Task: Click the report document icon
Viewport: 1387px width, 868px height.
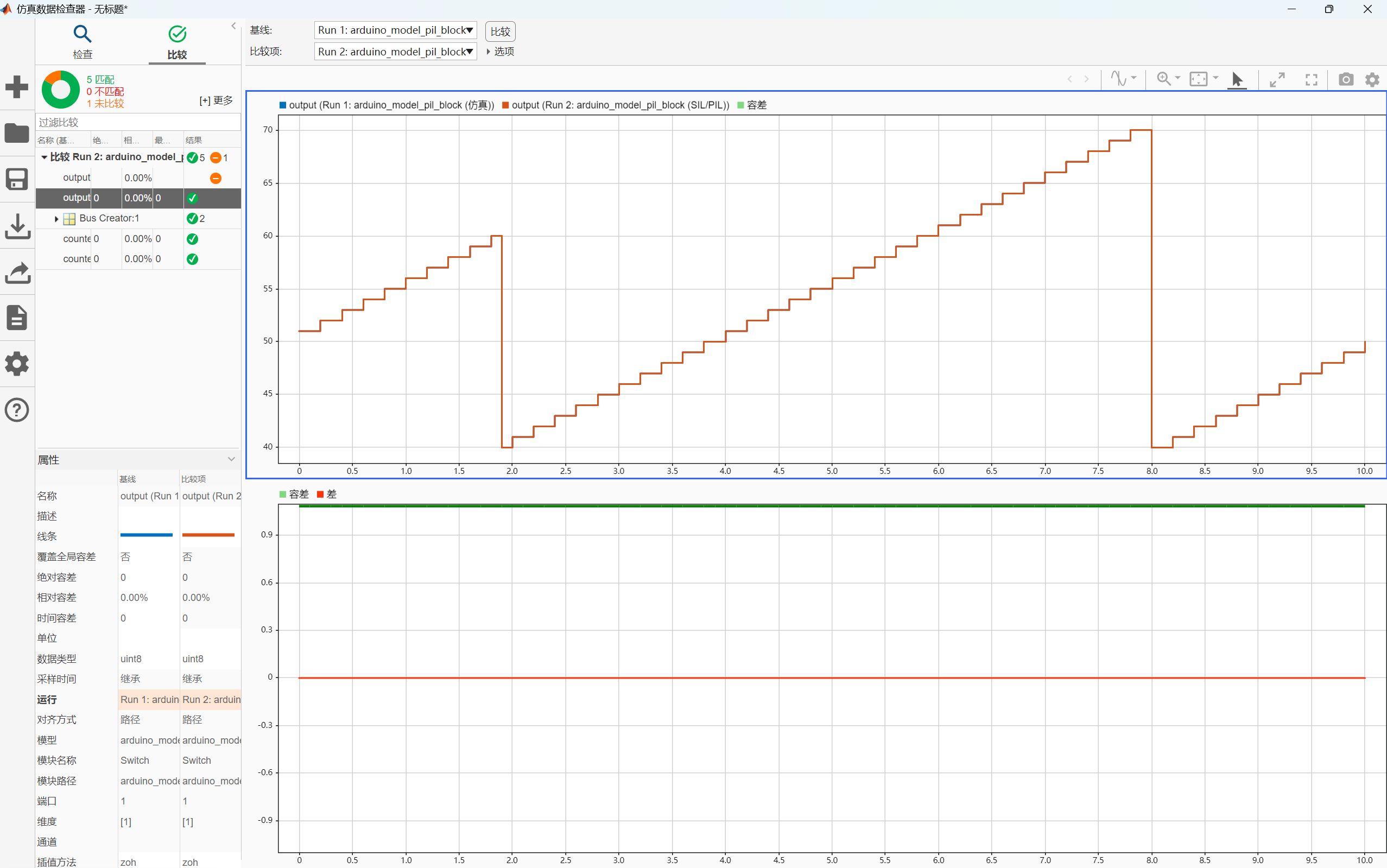Action: (17, 318)
